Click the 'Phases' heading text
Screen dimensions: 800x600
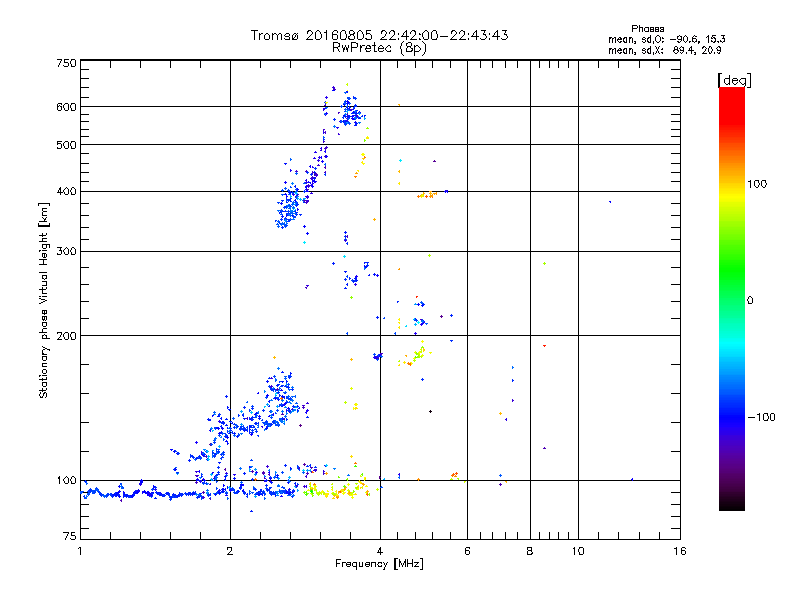647,29
